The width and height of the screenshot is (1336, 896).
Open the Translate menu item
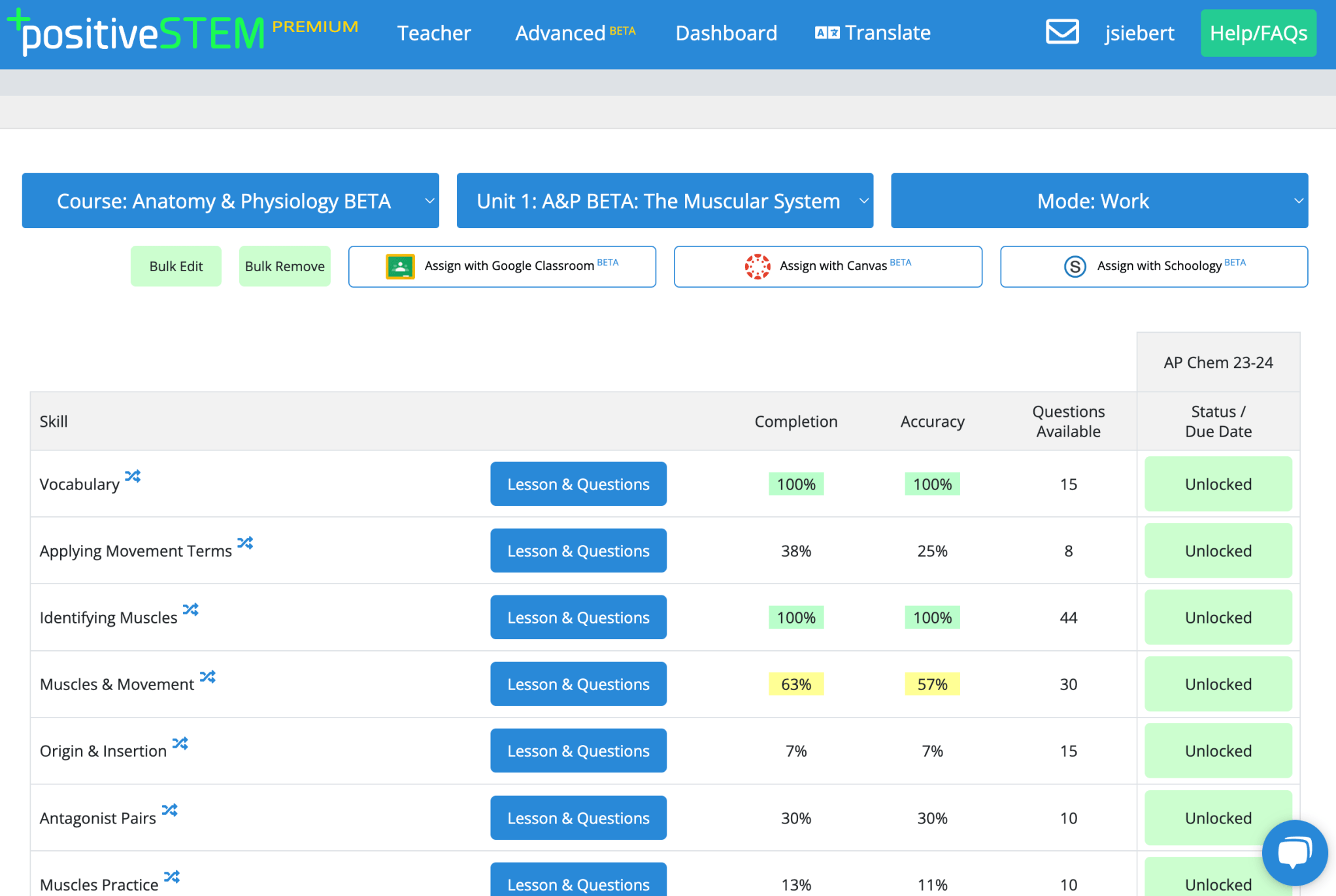click(x=873, y=33)
